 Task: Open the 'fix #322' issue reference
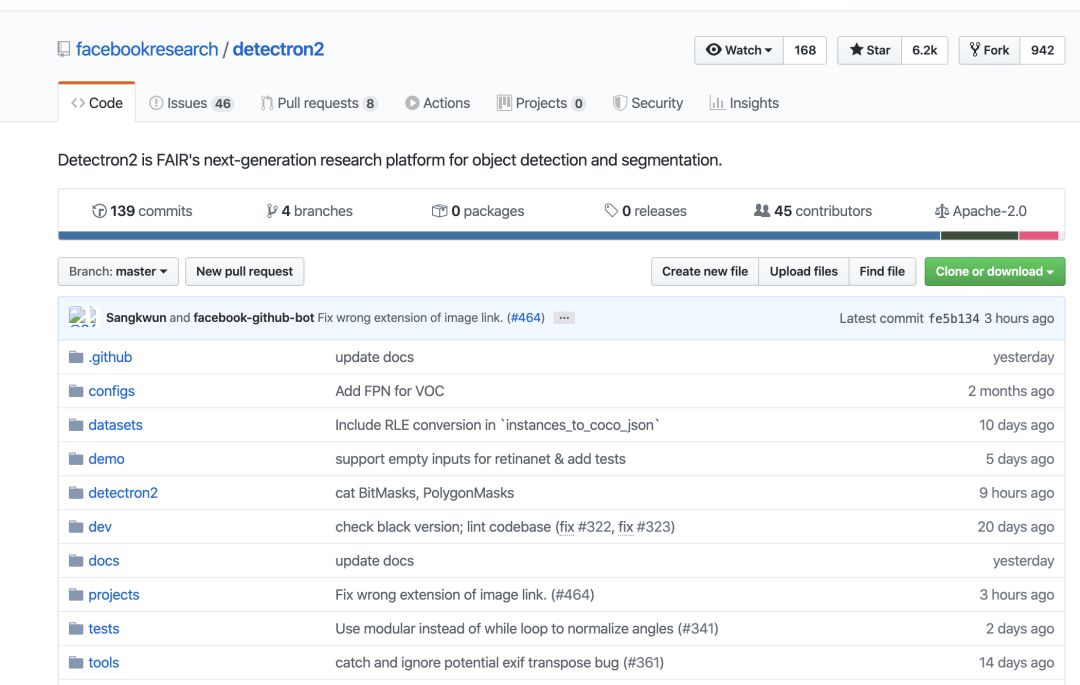tap(585, 527)
